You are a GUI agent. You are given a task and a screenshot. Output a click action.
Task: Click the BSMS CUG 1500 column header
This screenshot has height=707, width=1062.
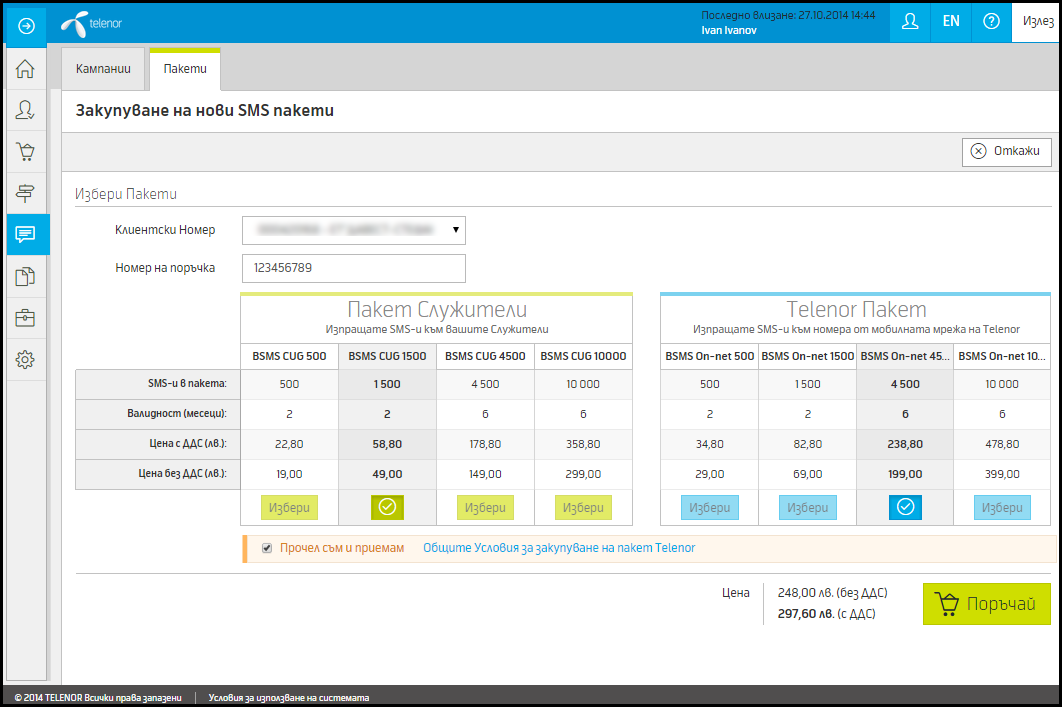(x=387, y=356)
